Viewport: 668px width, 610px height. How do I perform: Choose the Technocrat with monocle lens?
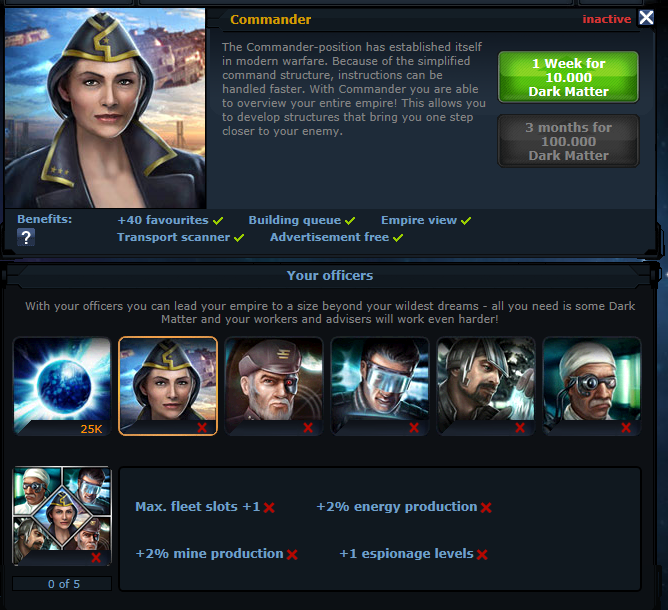[x=592, y=386]
